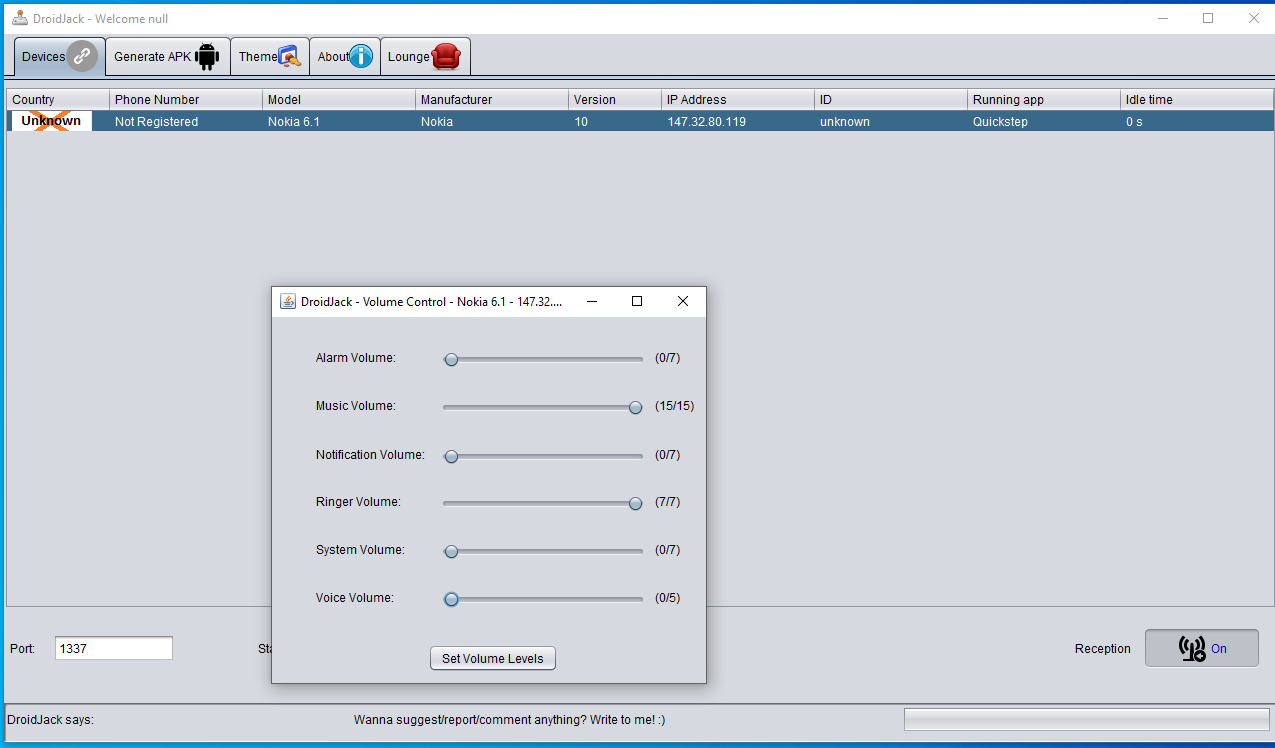Click the "DroidJack says:" status label

coord(50,719)
